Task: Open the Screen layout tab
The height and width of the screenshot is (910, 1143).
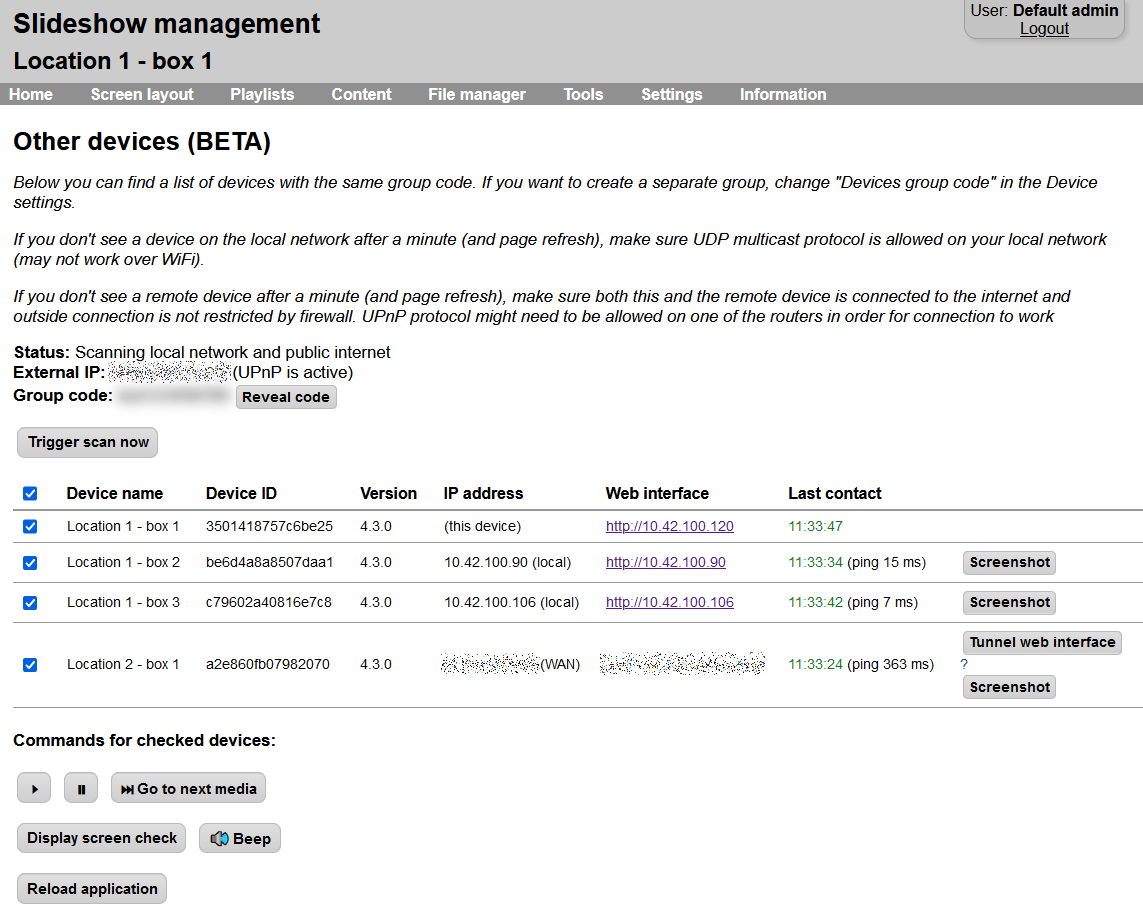Action: tap(141, 94)
